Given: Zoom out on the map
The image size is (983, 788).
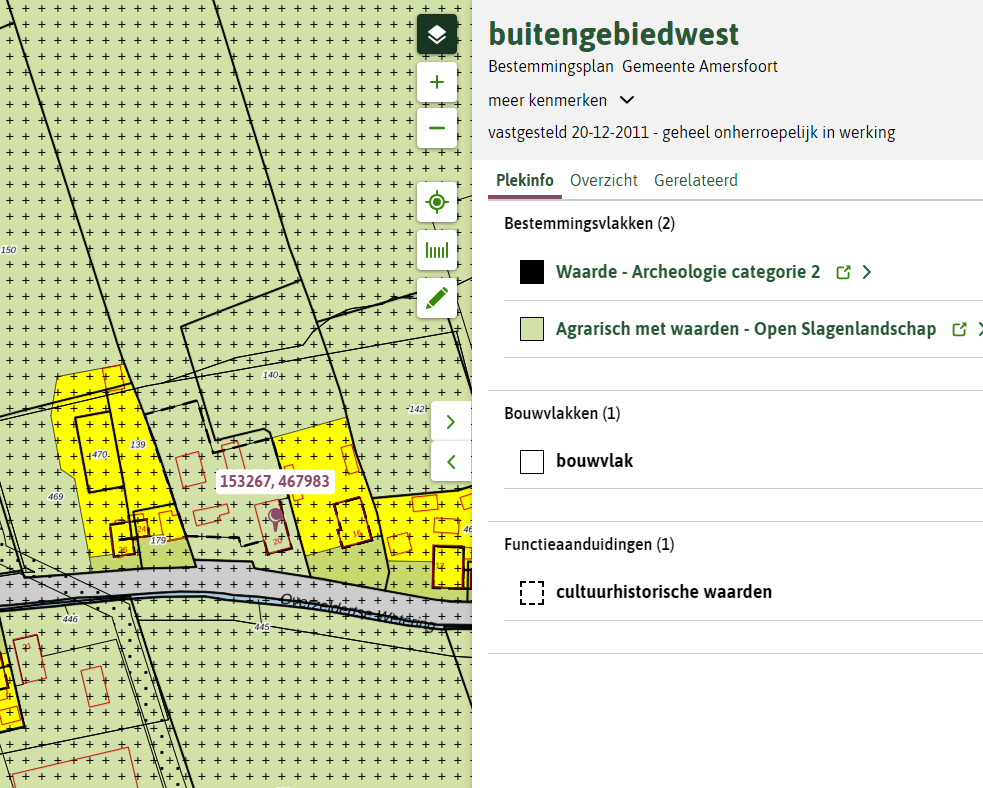Looking at the screenshot, I should tap(437, 128).
